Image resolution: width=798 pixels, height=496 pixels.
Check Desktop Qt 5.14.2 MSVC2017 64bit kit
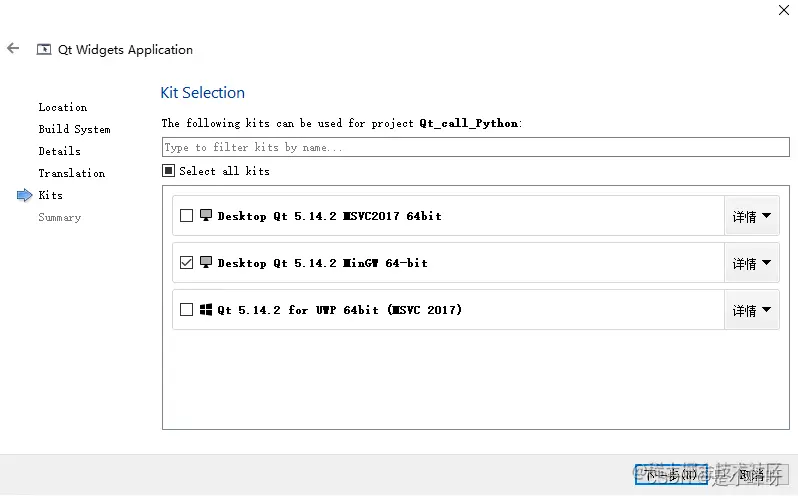(x=186, y=216)
